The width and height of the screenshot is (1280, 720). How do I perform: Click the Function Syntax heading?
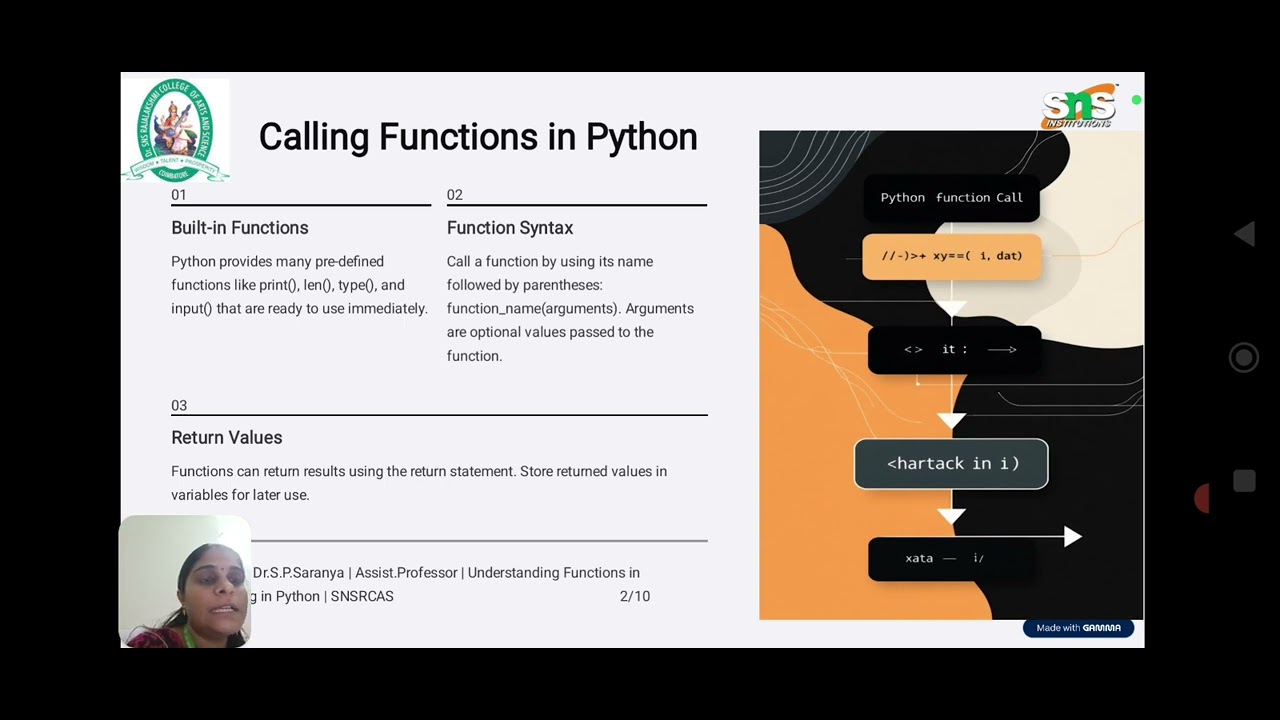tap(510, 228)
